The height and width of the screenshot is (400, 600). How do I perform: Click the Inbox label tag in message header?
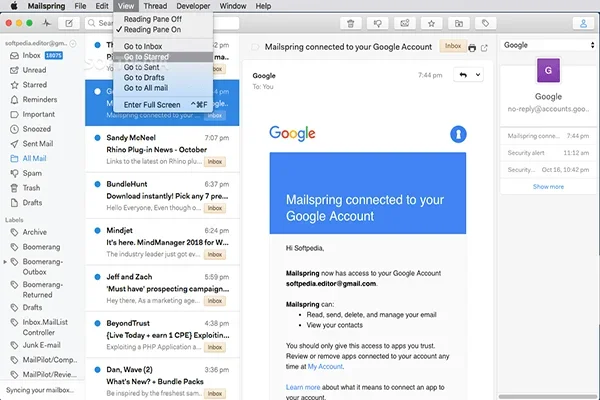[x=453, y=46]
